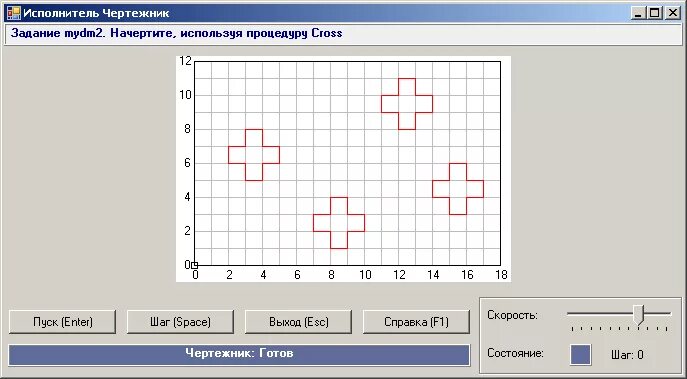Click the Состояние label
The image size is (687, 379).
click(515, 353)
